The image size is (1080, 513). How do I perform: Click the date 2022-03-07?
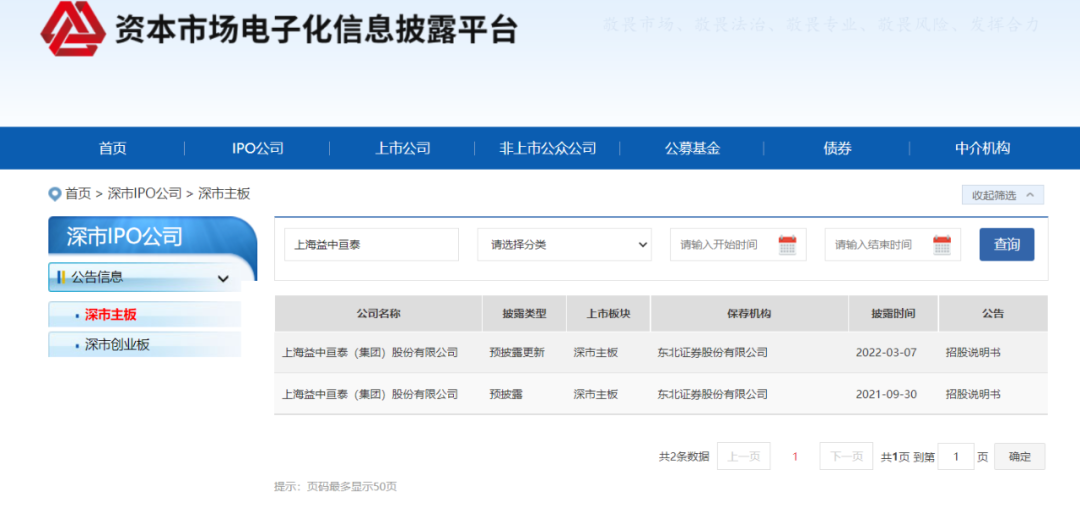click(886, 353)
